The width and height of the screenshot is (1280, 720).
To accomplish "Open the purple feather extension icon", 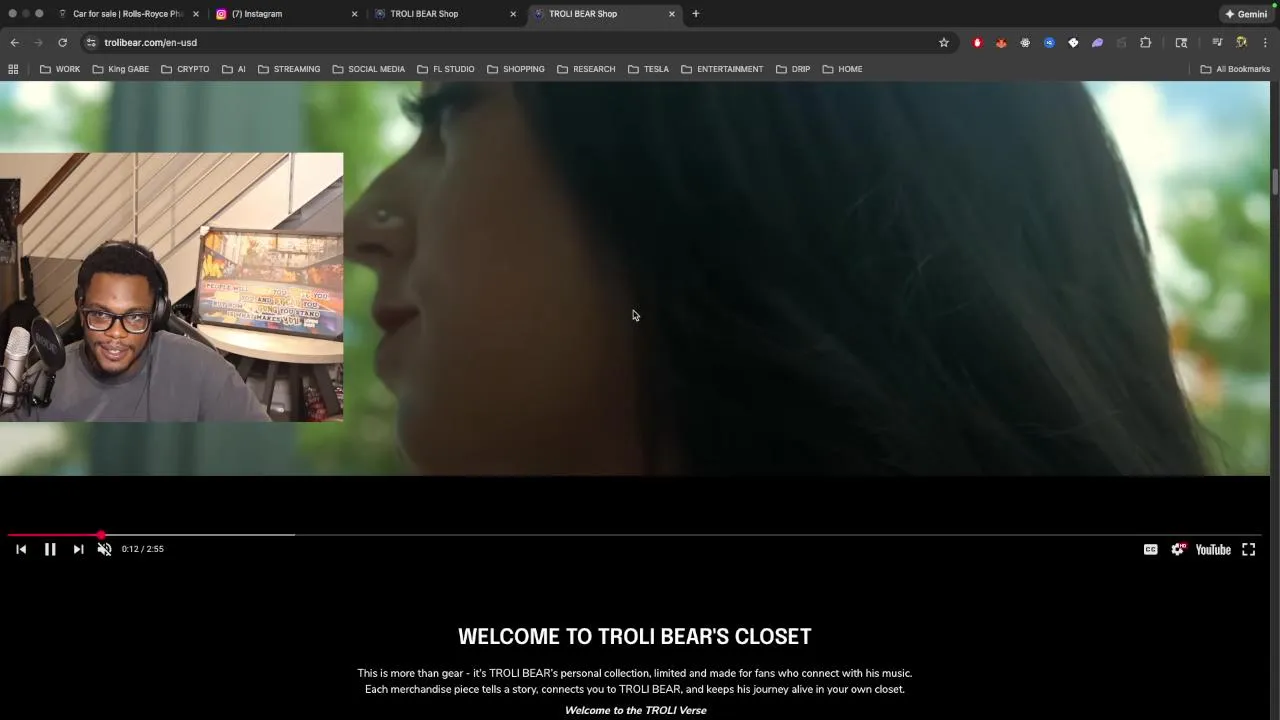I will tap(1097, 42).
